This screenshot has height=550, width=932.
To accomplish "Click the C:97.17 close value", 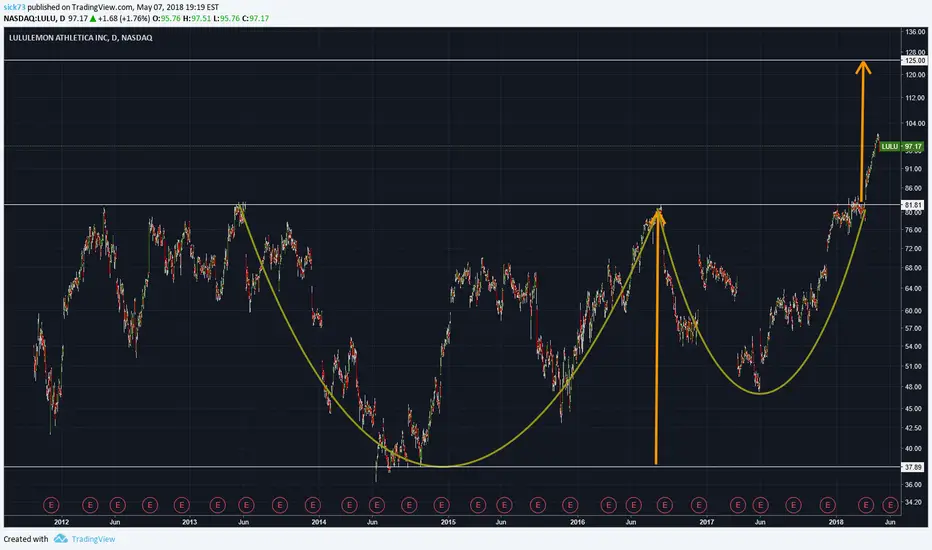I will click(256, 18).
